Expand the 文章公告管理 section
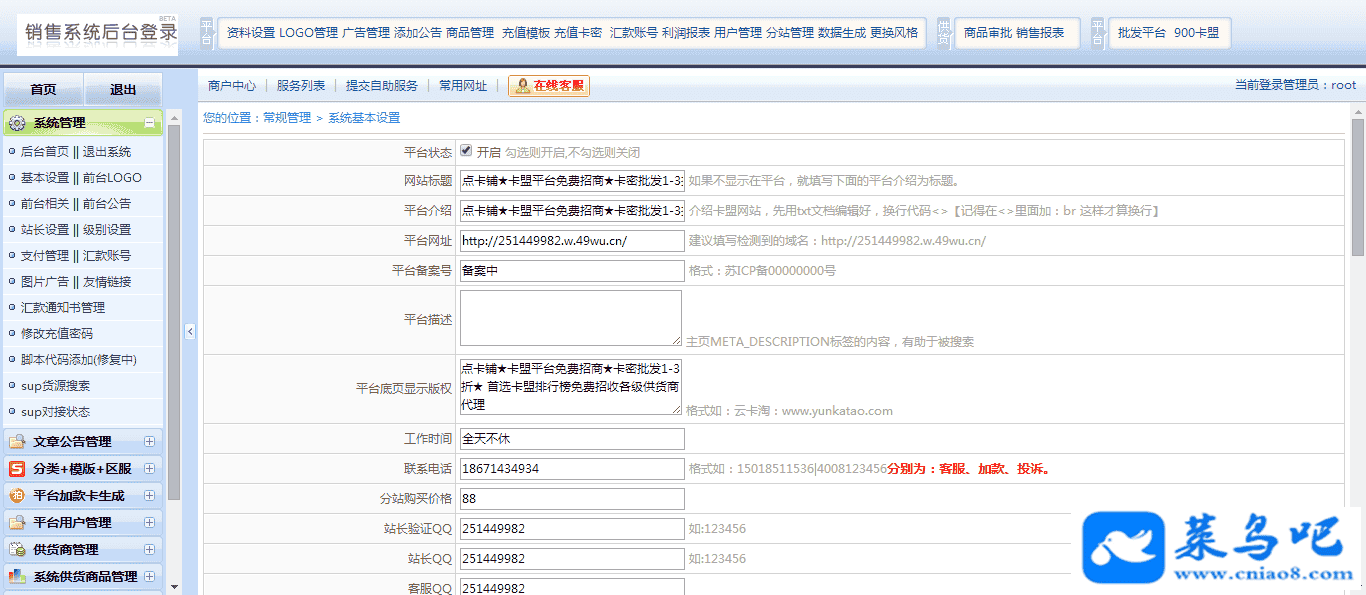 pos(149,442)
